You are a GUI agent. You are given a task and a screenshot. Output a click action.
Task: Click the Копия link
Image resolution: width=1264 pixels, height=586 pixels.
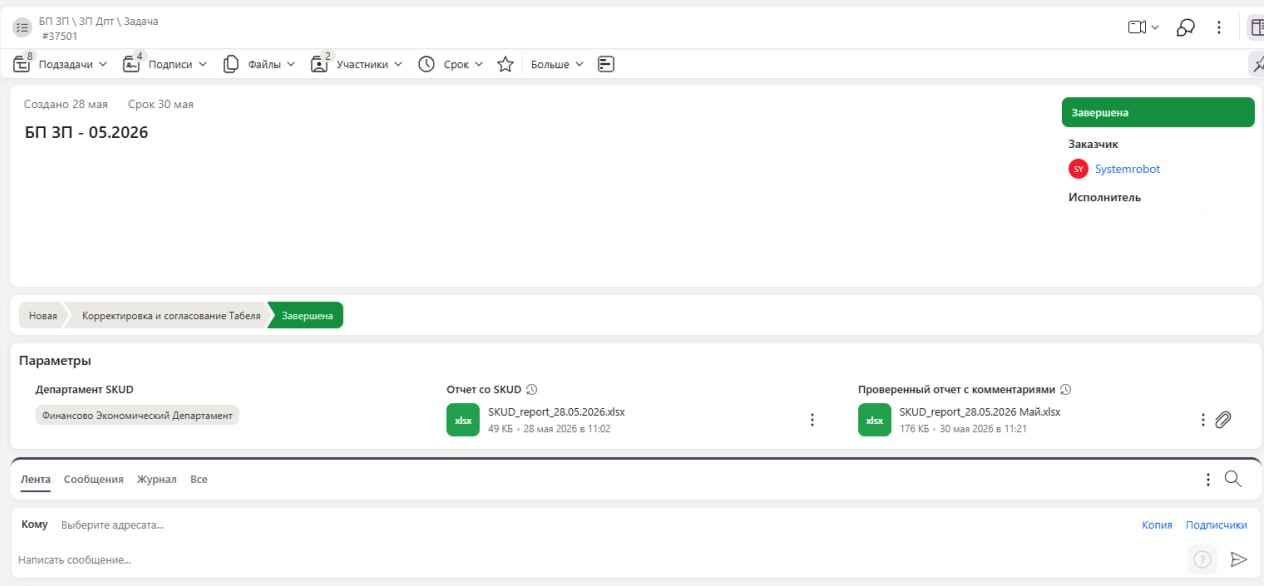[1157, 525]
